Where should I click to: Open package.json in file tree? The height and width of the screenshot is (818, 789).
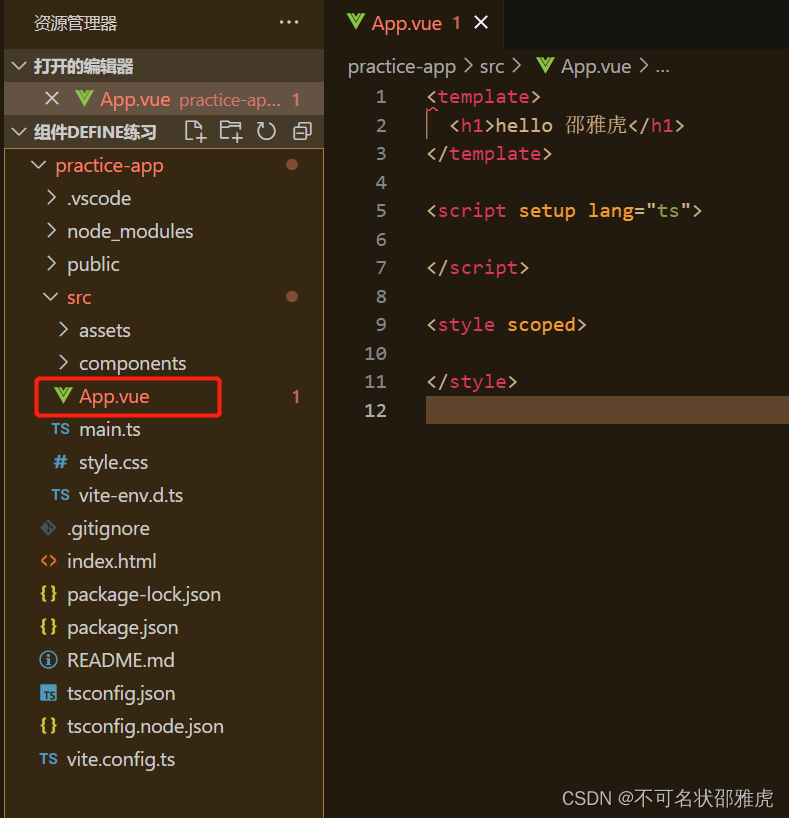(x=123, y=628)
